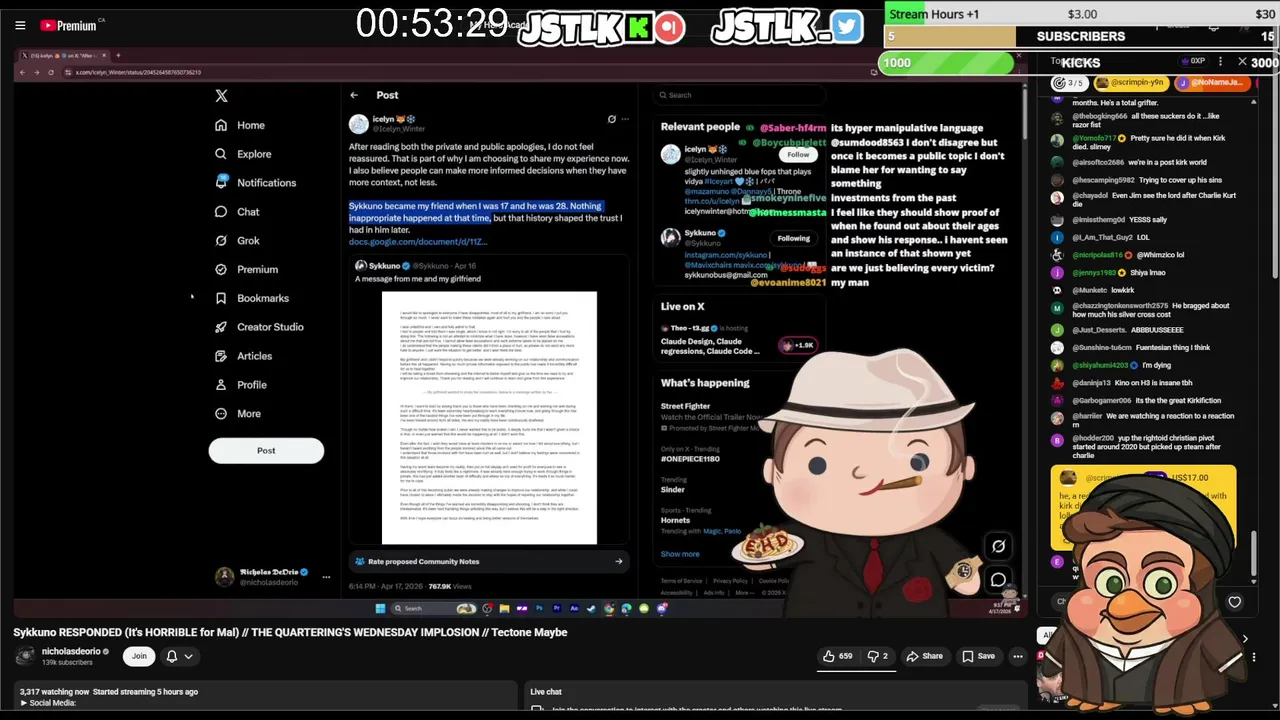Open the three-dot menu on icelyn's post

625,119
